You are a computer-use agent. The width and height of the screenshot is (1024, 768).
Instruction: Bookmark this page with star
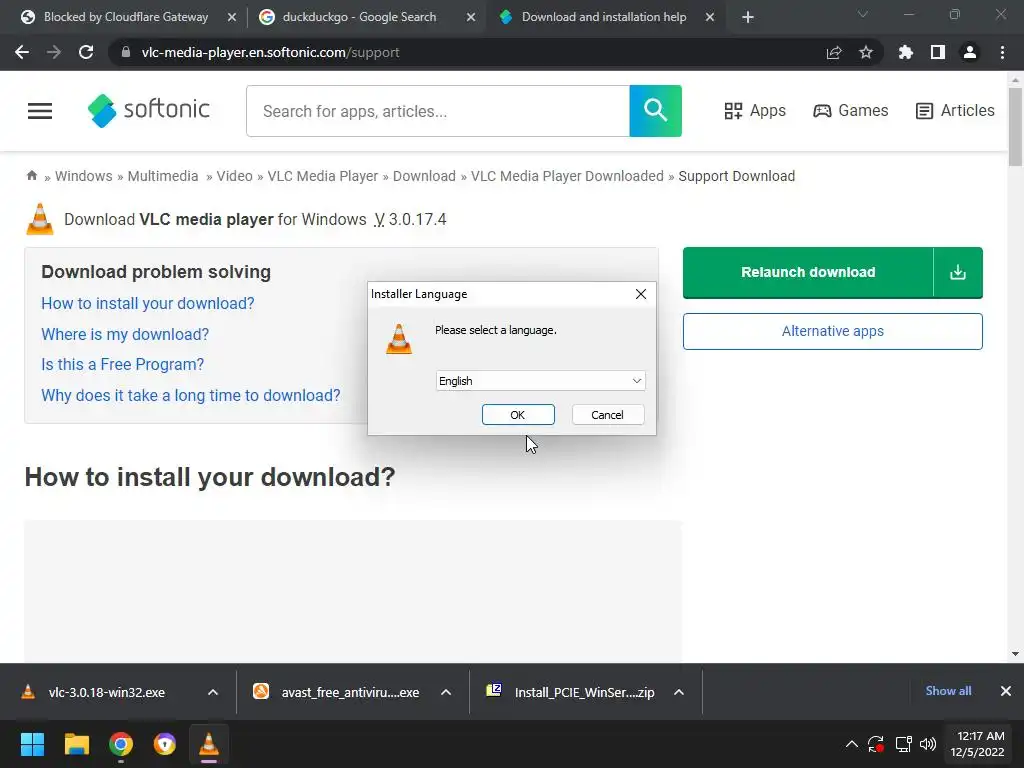[866, 52]
